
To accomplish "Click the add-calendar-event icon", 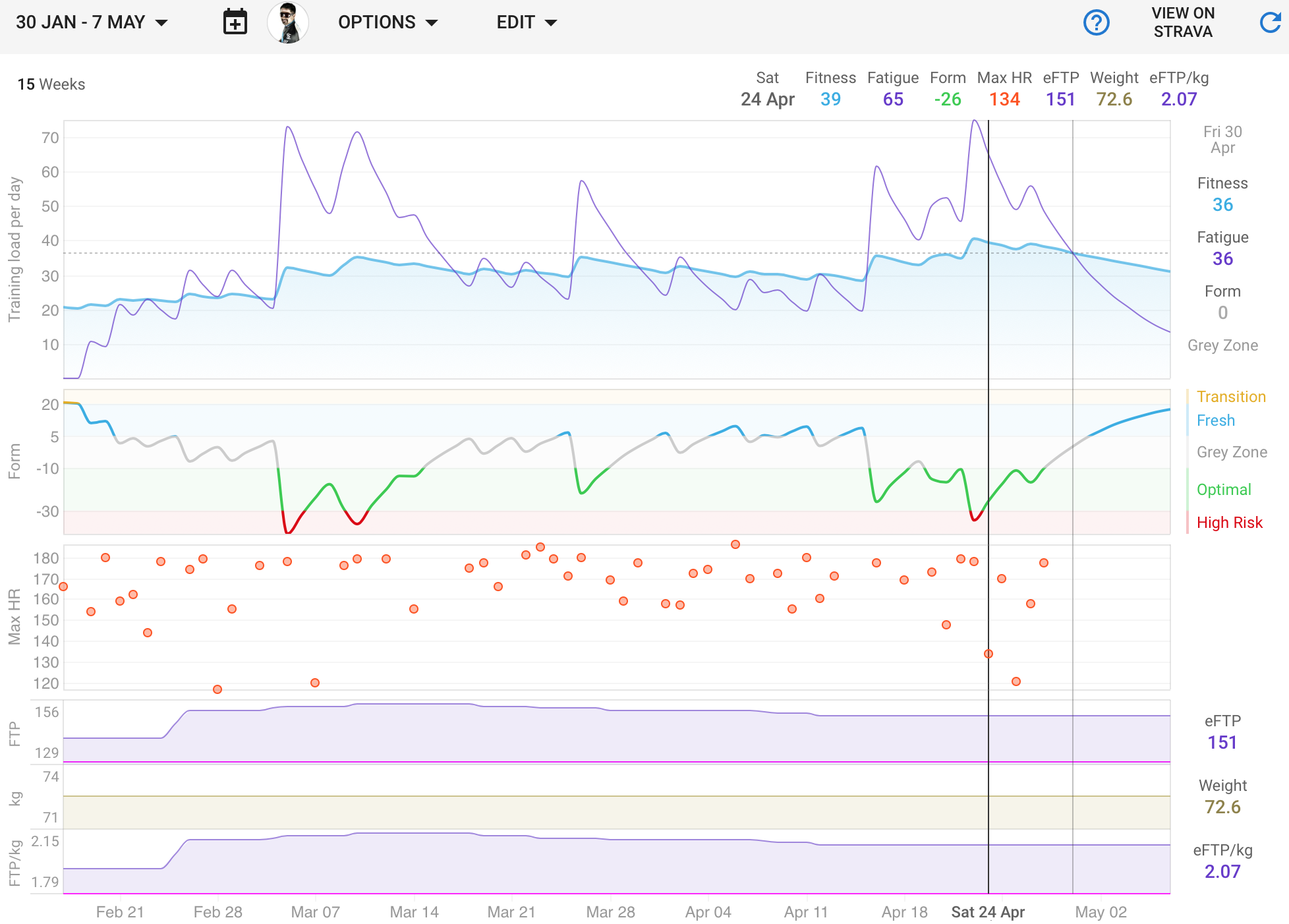I will (x=235, y=22).
